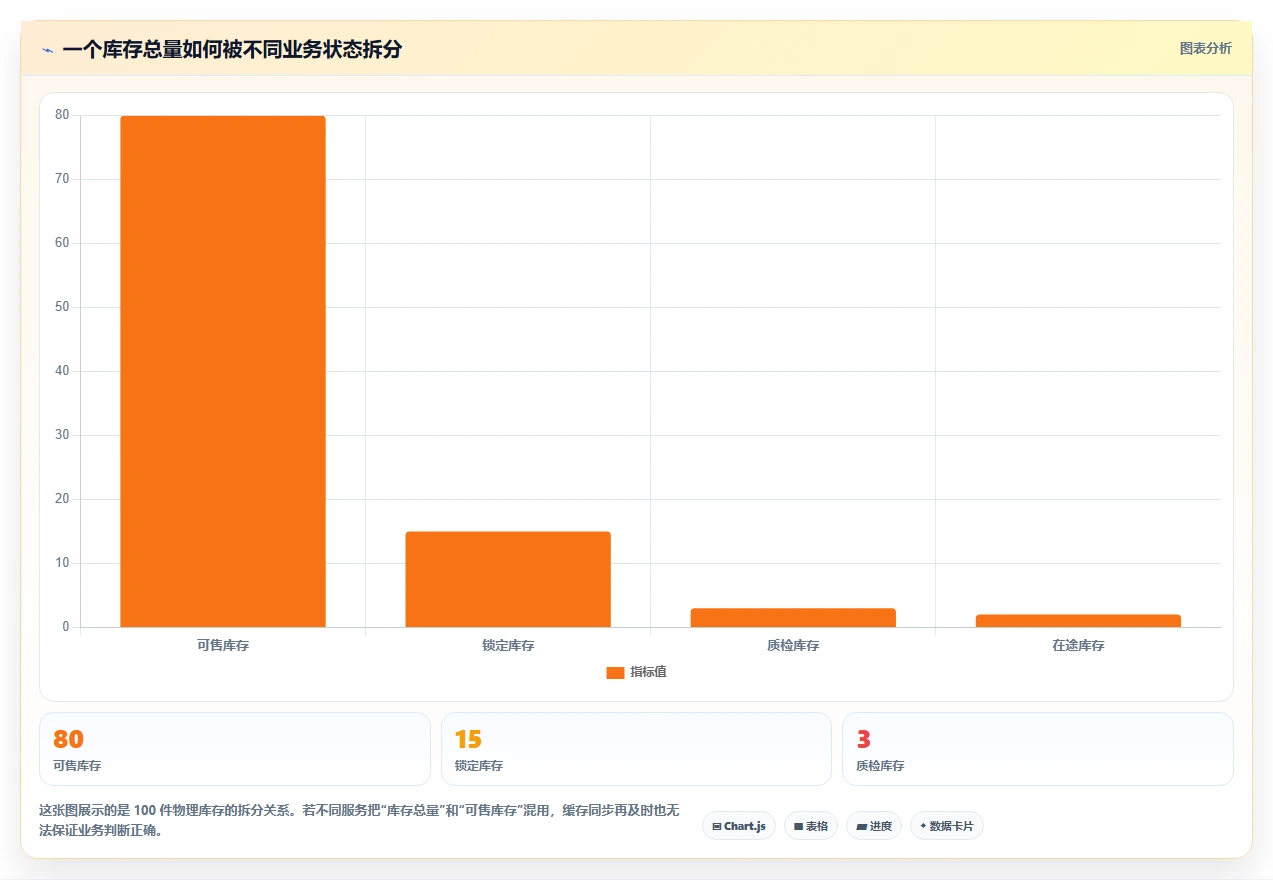Click the 在途库存 bar in the chart
Screen dimensions: 1273x880
1078,620
